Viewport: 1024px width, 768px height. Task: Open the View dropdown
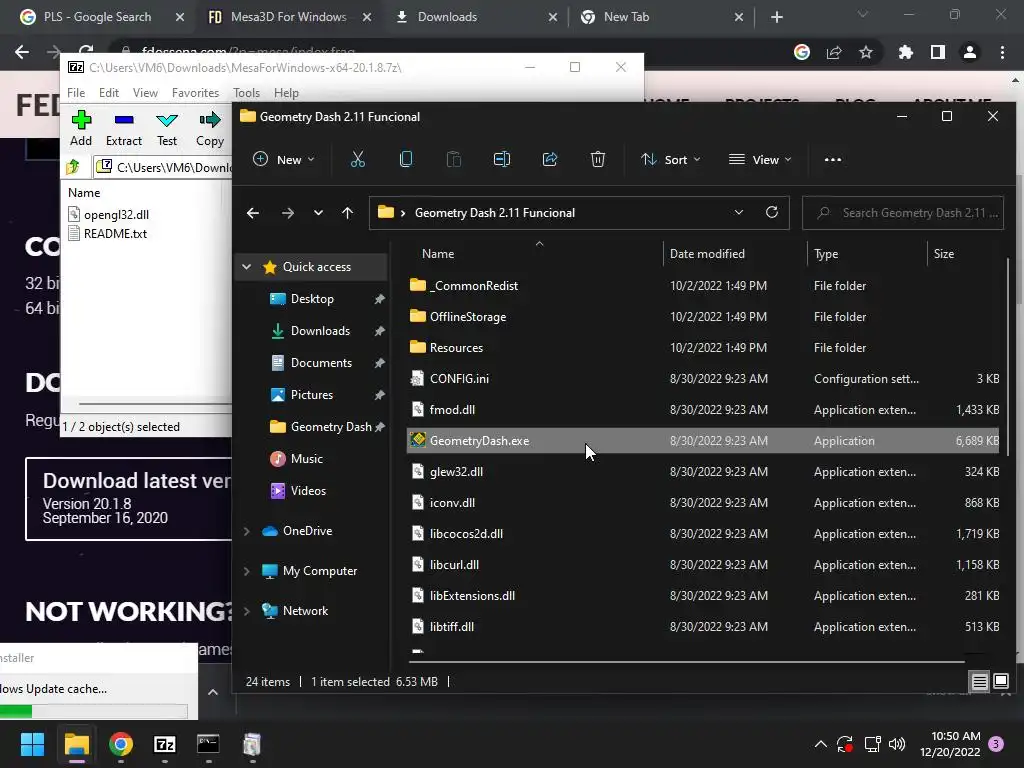coord(760,159)
